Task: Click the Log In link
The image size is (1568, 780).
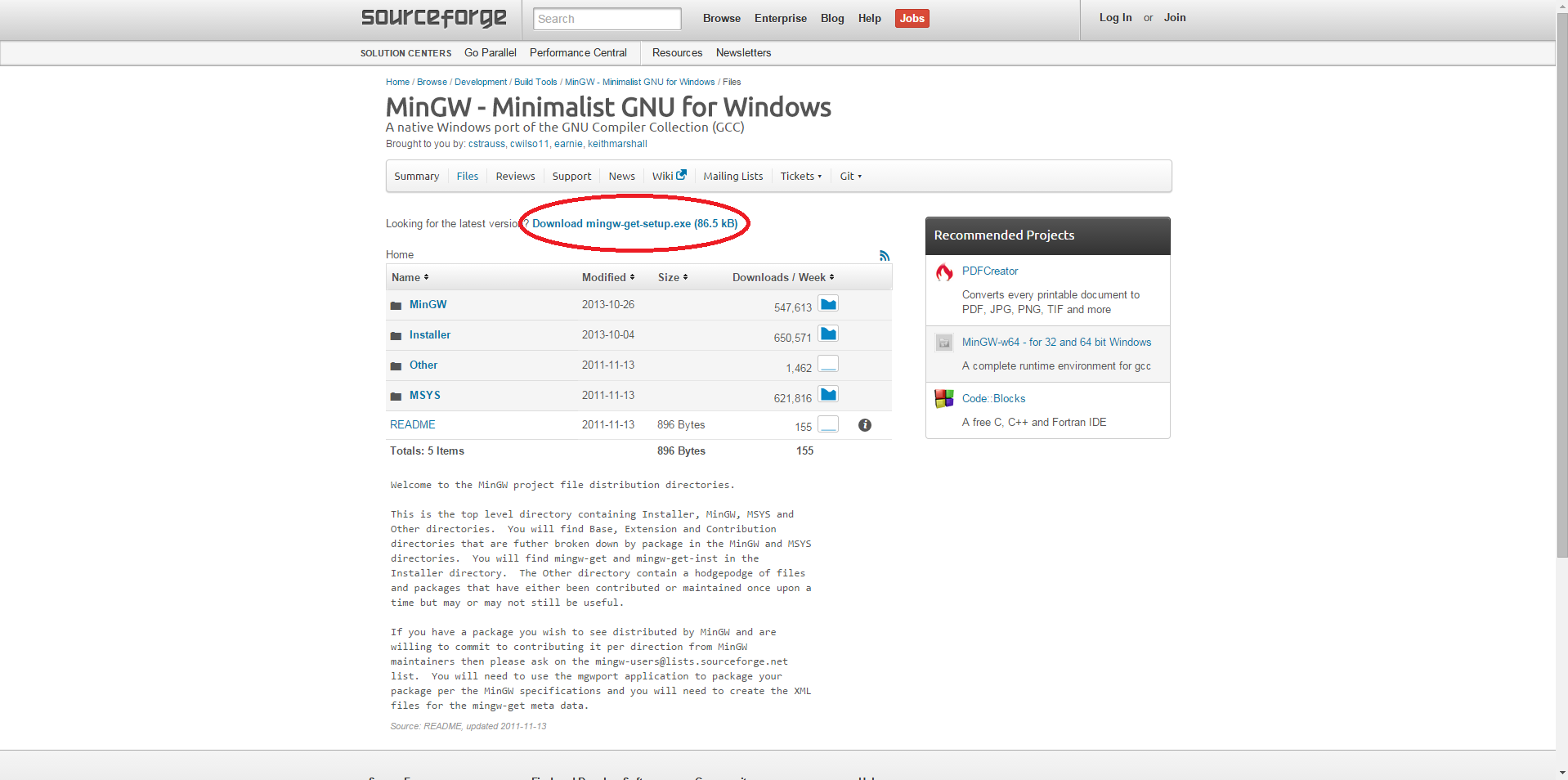Action: (x=1116, y=17)
